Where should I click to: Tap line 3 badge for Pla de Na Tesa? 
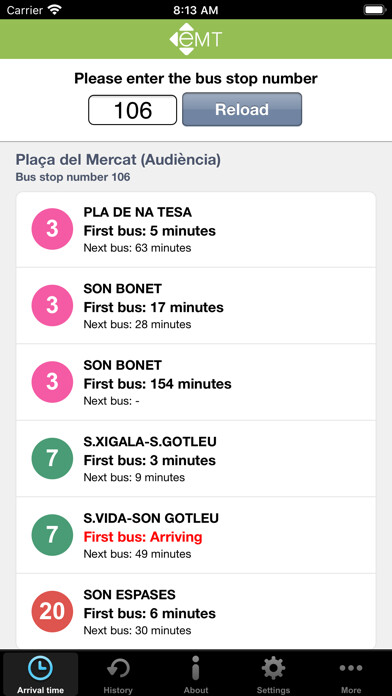(52, 229)
